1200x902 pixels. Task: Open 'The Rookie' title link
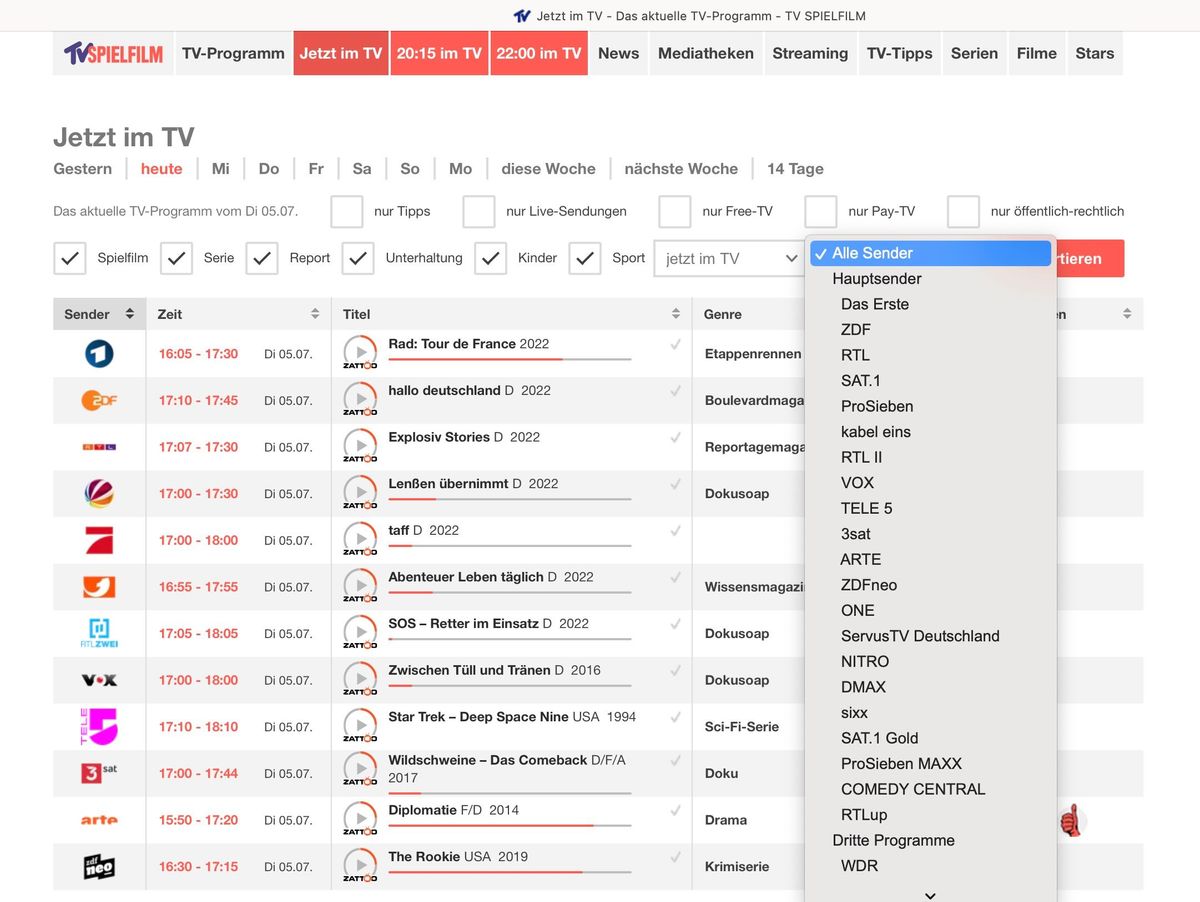coord(425,857)
